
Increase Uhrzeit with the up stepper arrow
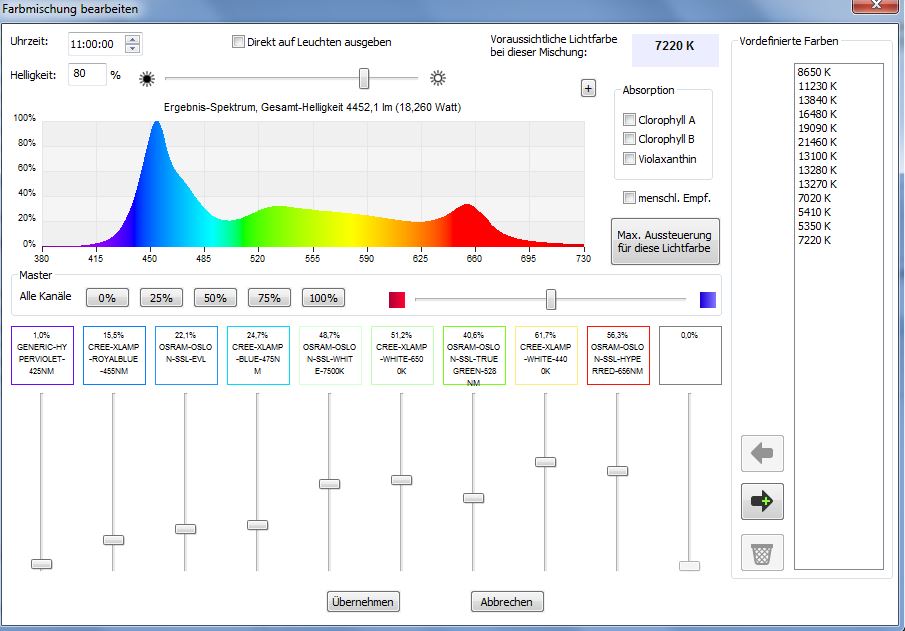pos(133,39)
